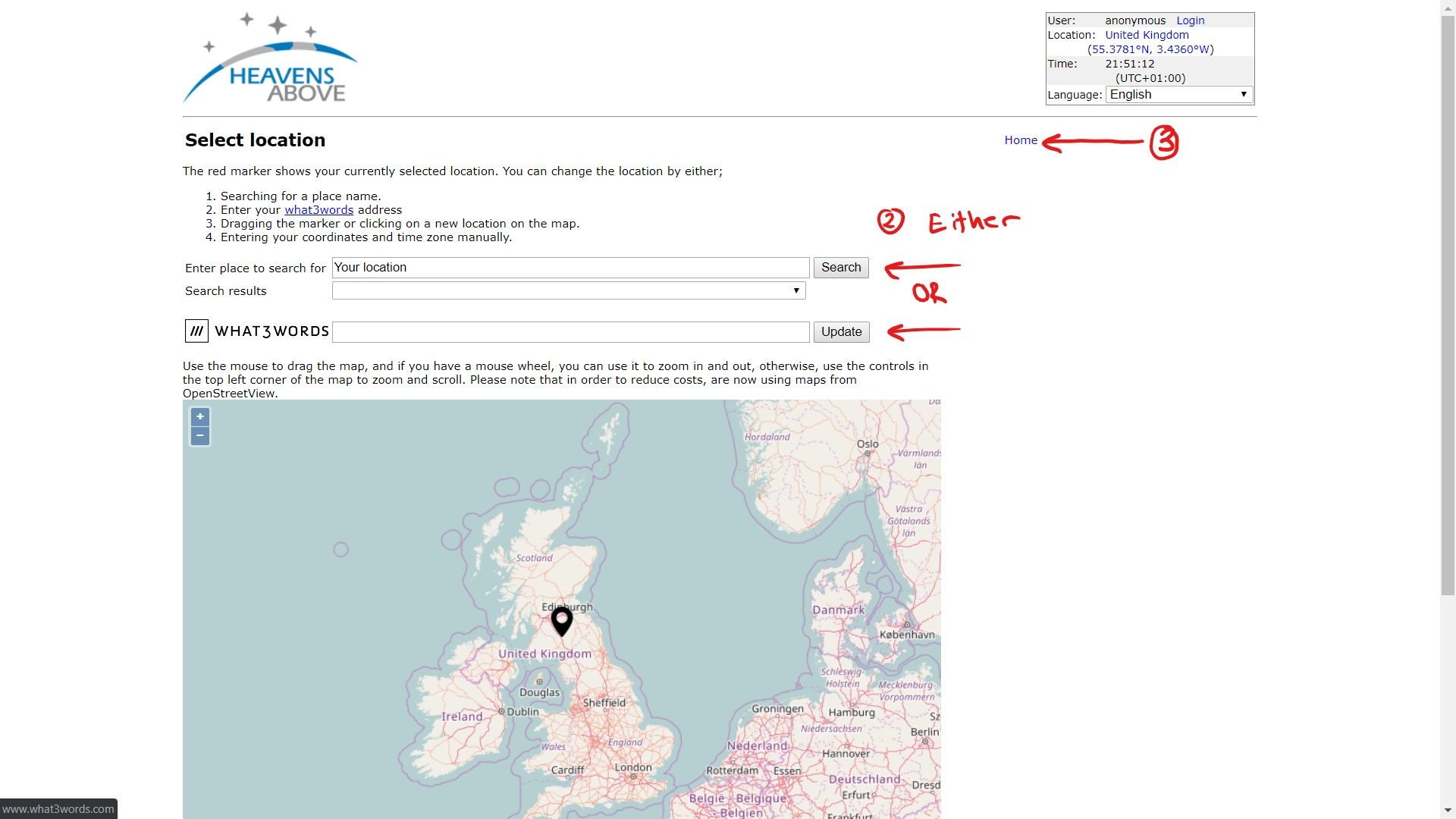Click the place search text field
Image resolution: width=1456 pixels, height=819 pixels.
(x=570, y=268)
